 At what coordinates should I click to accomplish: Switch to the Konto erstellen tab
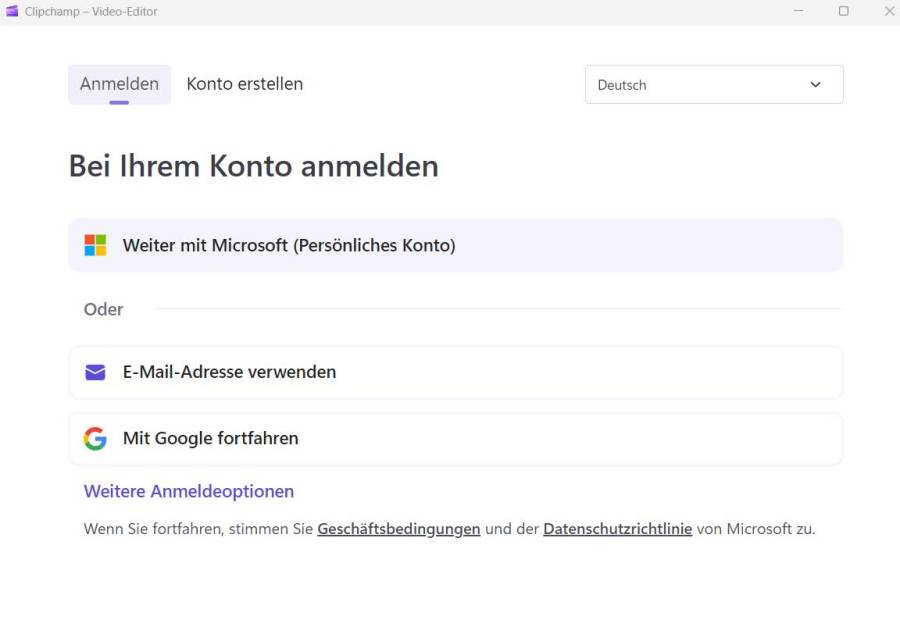[244, 84]
